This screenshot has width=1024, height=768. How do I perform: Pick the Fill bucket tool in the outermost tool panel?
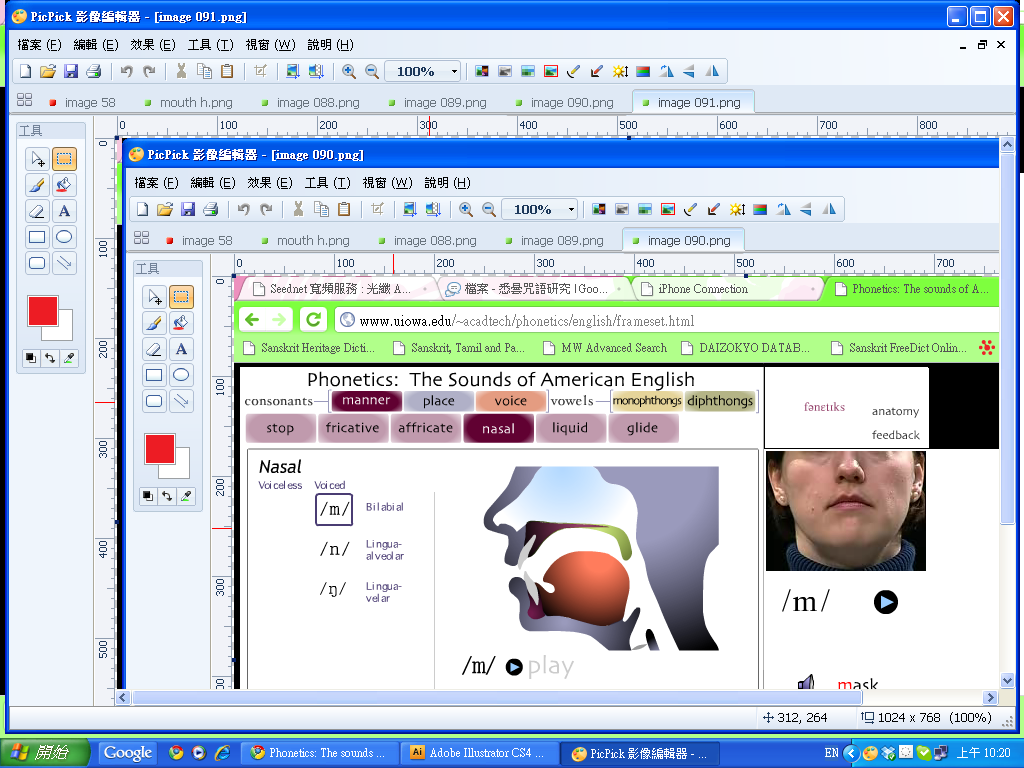click(64, 185)
